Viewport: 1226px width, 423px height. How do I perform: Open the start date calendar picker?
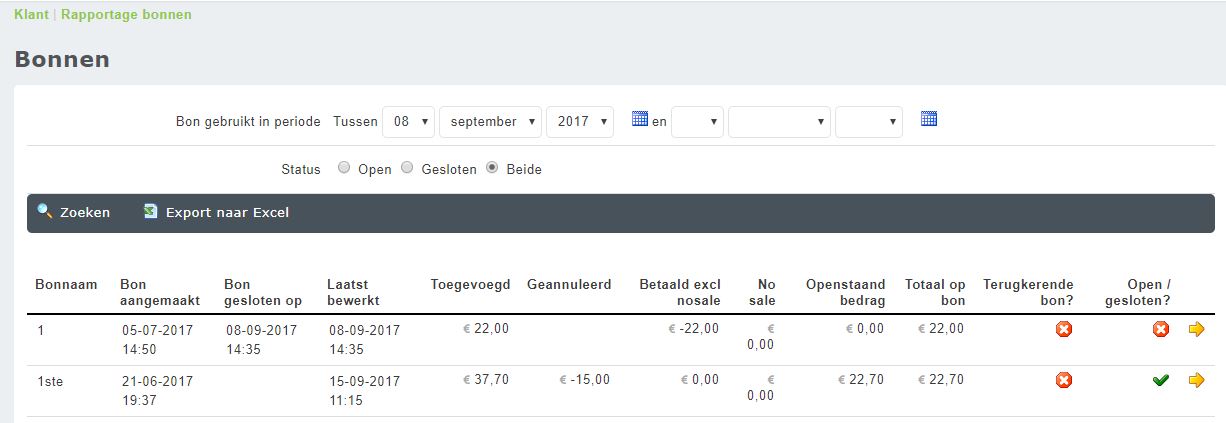pyautogui.click(x=640, y=119)
